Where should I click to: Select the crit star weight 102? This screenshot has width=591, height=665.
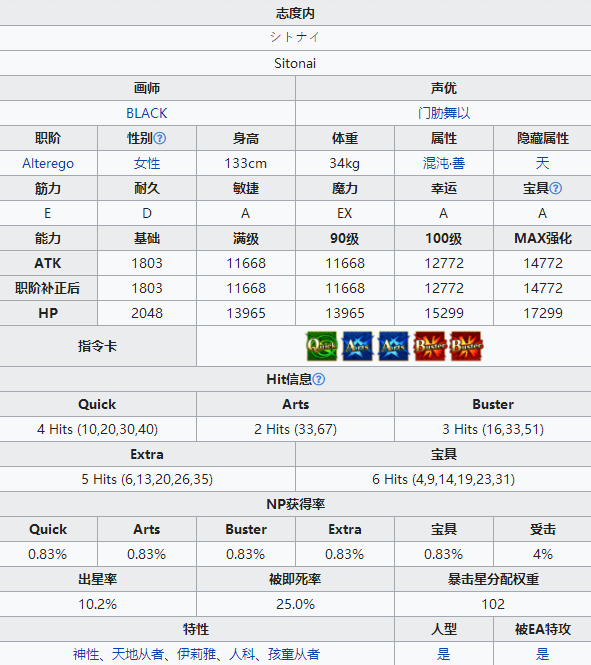[x=493, y=604]
